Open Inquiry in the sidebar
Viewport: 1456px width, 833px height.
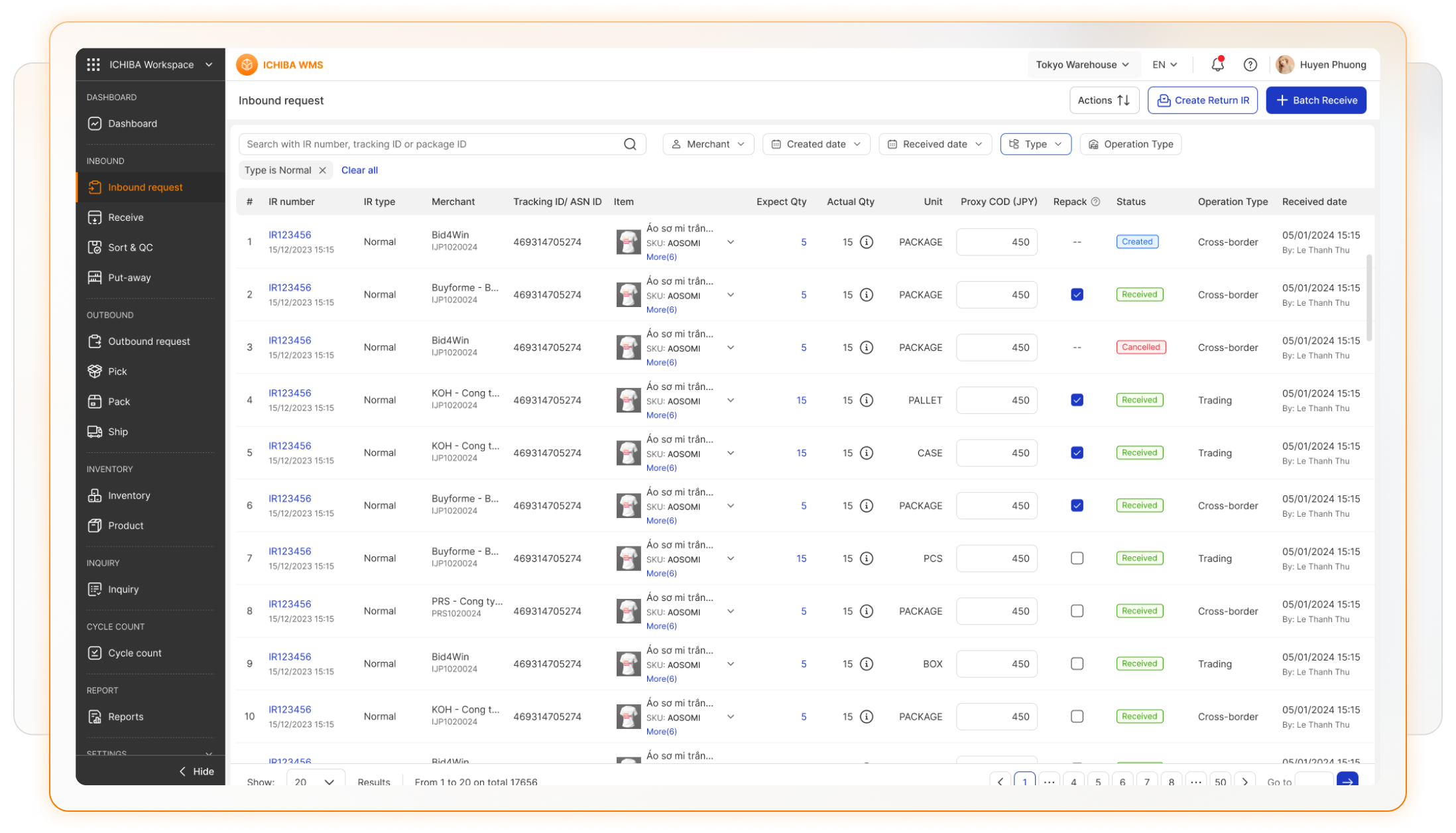coord(151,589)
